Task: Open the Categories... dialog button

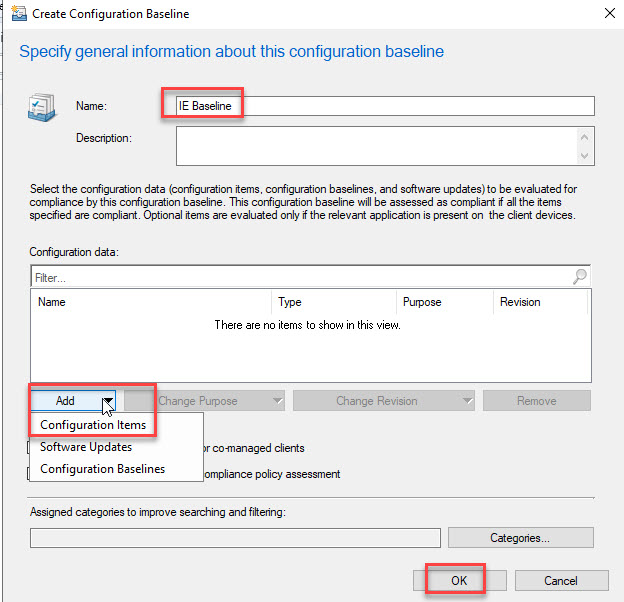Action: pyautogui.click(x=520, y=538)
